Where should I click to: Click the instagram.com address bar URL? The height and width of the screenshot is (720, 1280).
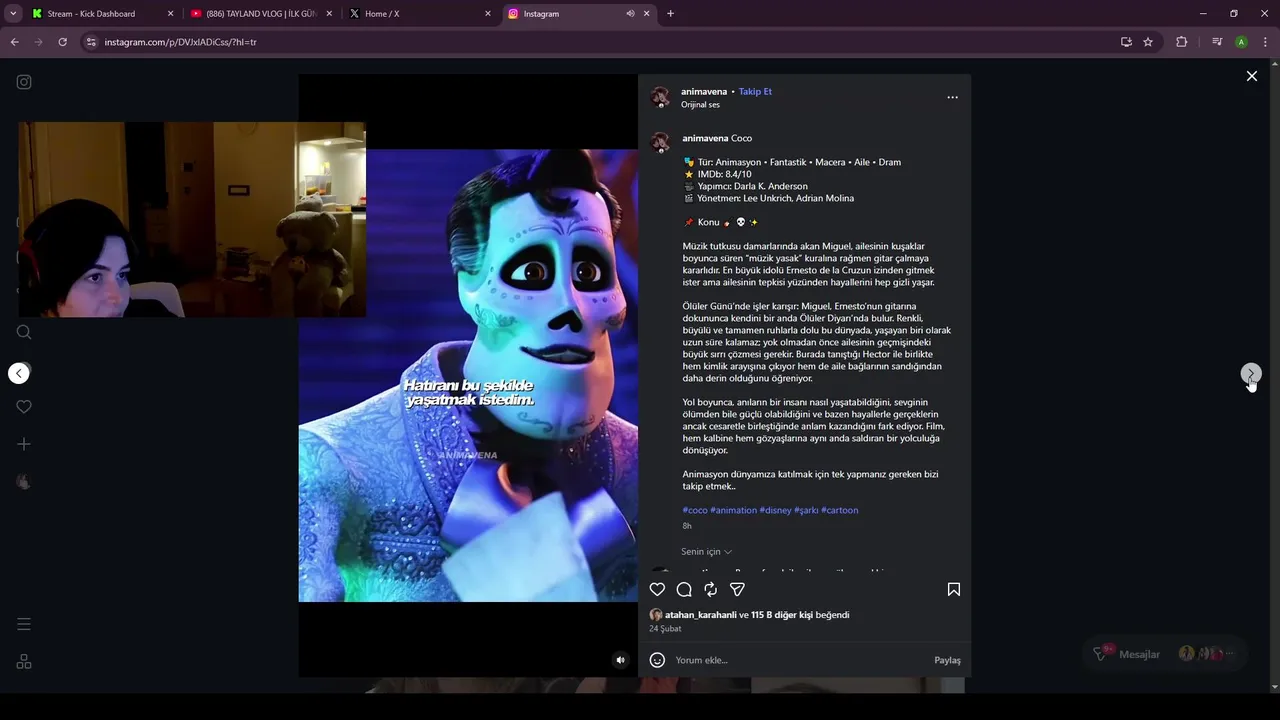coord(181,42)
